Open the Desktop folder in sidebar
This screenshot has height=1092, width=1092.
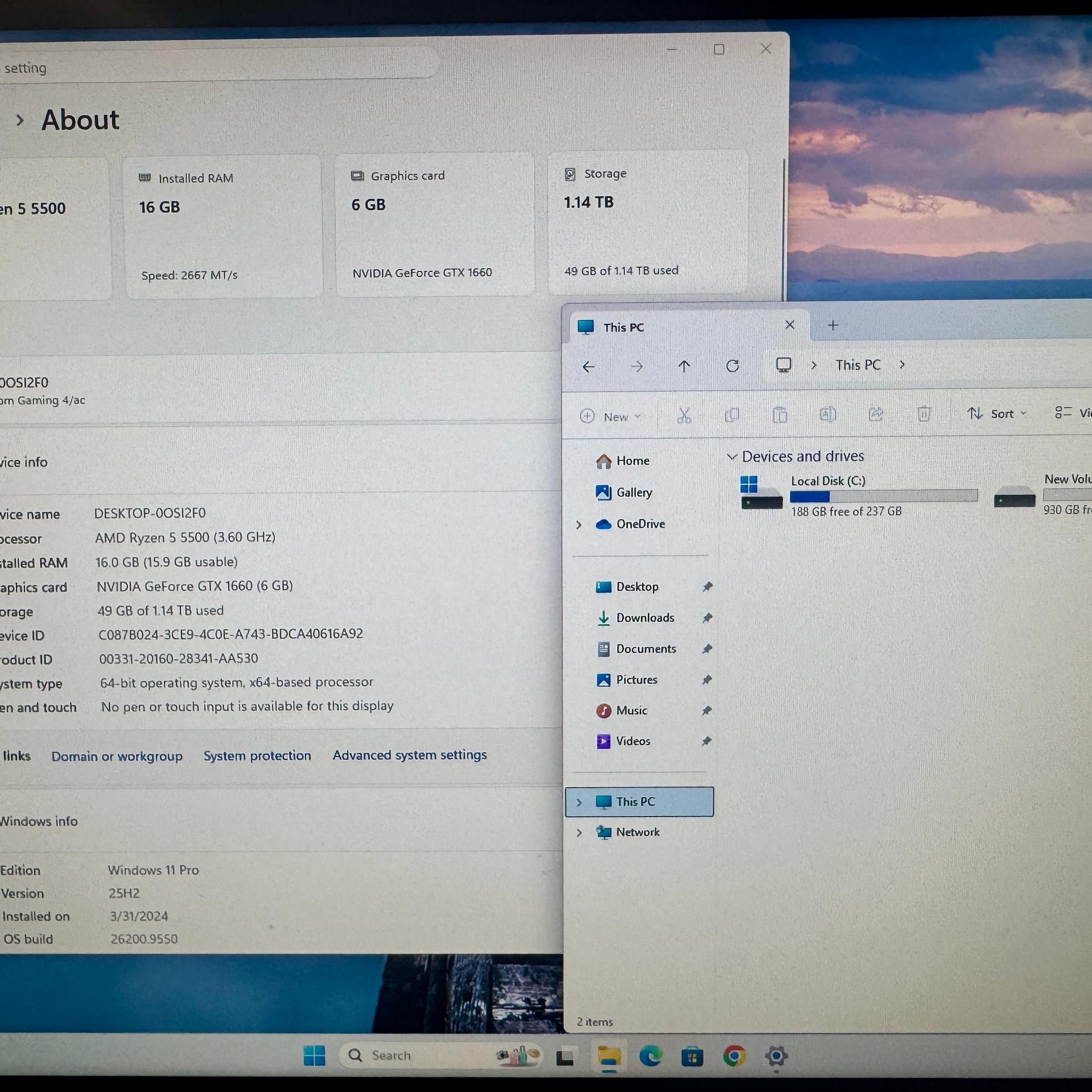pyautogui.click(x=628, y=587)
